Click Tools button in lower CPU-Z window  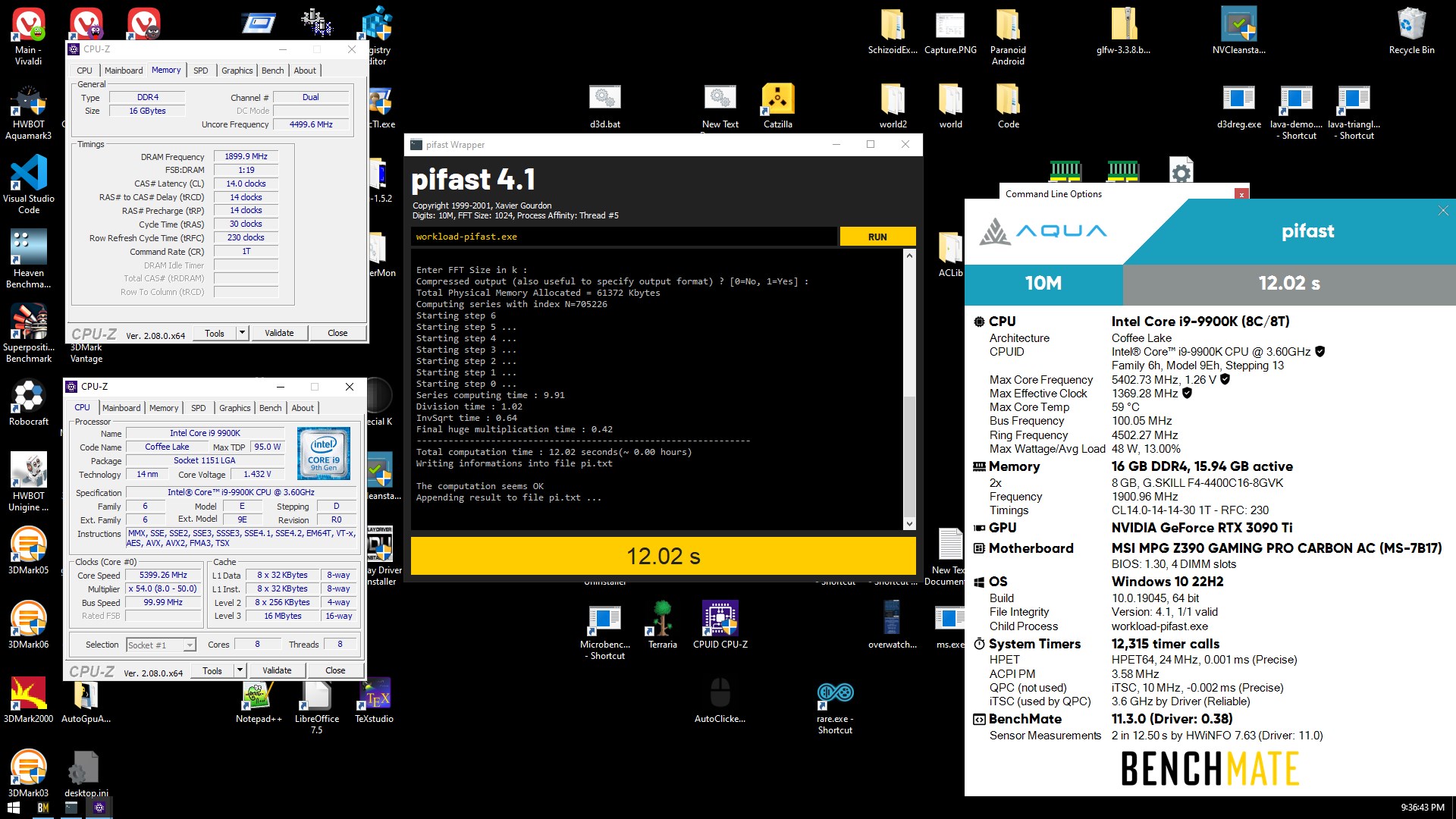point(212,670)
